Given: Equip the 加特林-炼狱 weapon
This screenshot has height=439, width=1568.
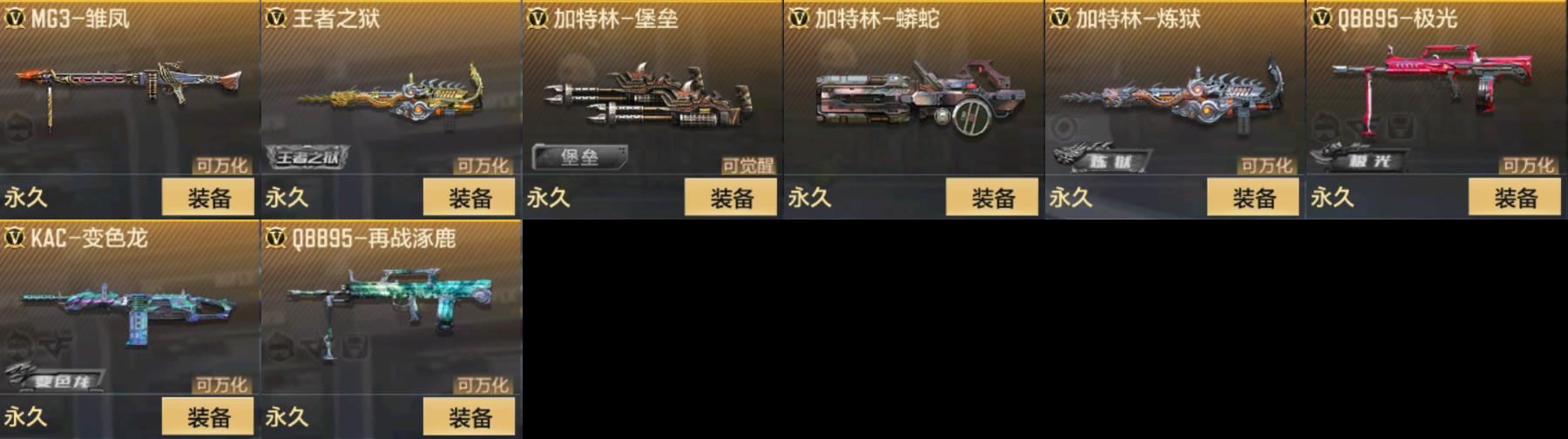Looking at the screenshot, I should pos(1254,198).
